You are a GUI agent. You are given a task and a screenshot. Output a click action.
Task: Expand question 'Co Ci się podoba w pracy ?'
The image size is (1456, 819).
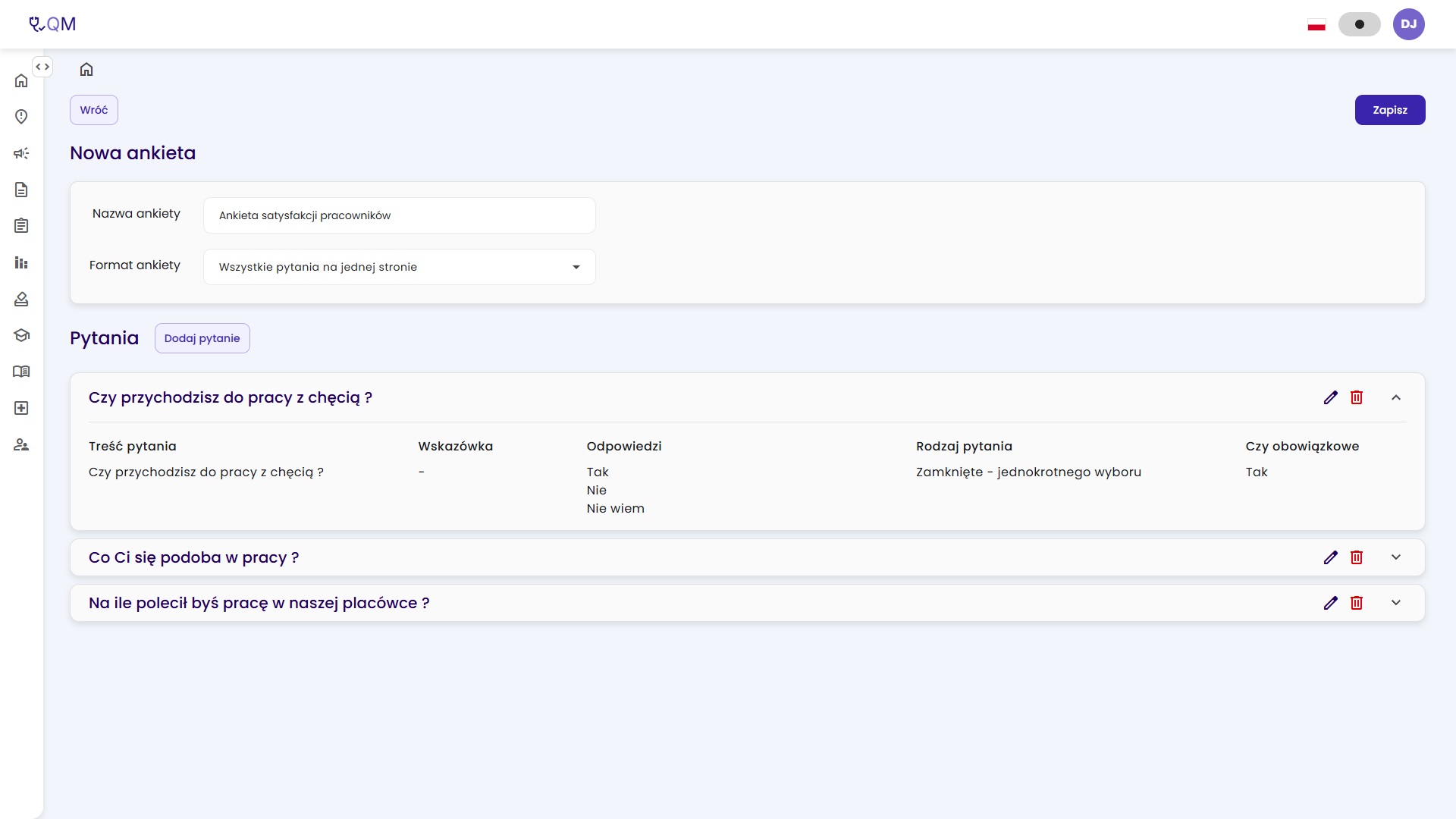click(x=1396, y=557)
